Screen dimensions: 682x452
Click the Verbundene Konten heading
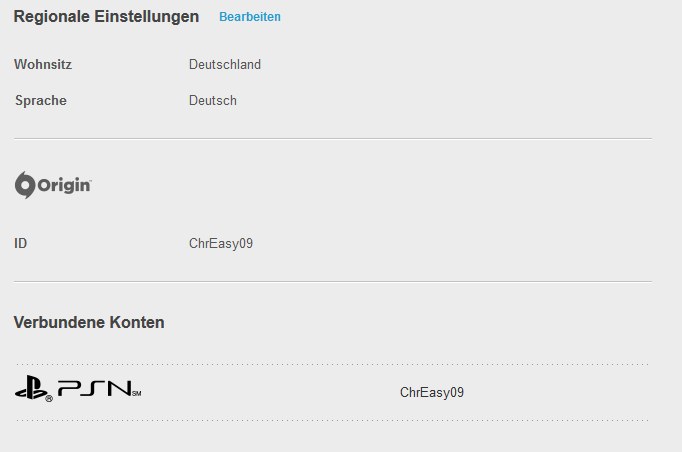pos(89,323)
